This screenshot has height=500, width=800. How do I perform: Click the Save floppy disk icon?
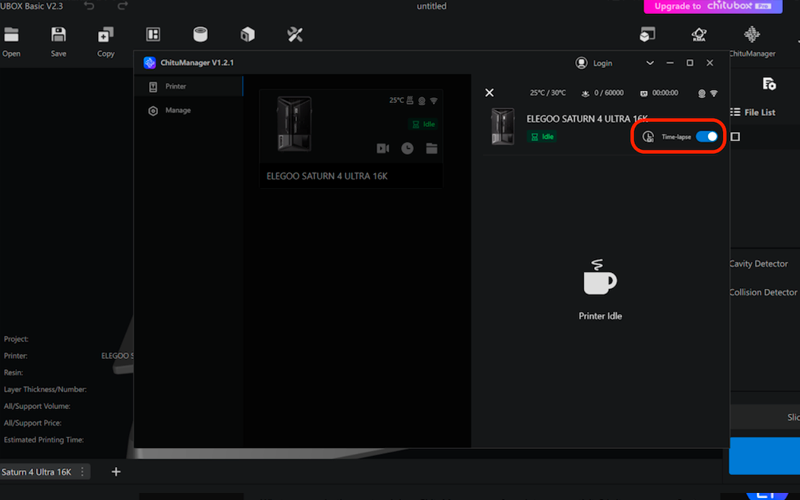[x=59, y=35]
